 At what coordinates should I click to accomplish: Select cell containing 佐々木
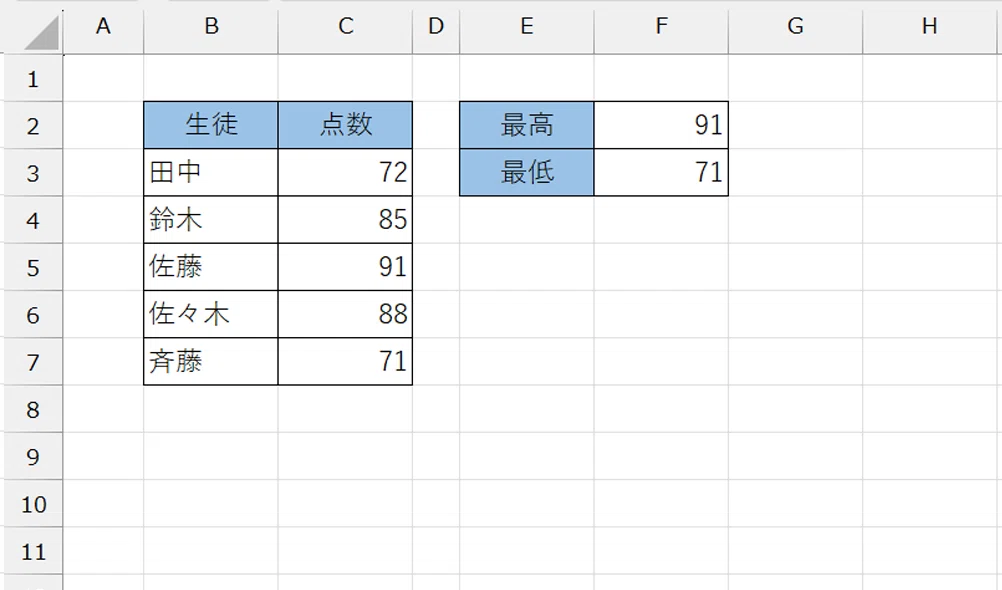pyautogui.click(x=211, y=314)
